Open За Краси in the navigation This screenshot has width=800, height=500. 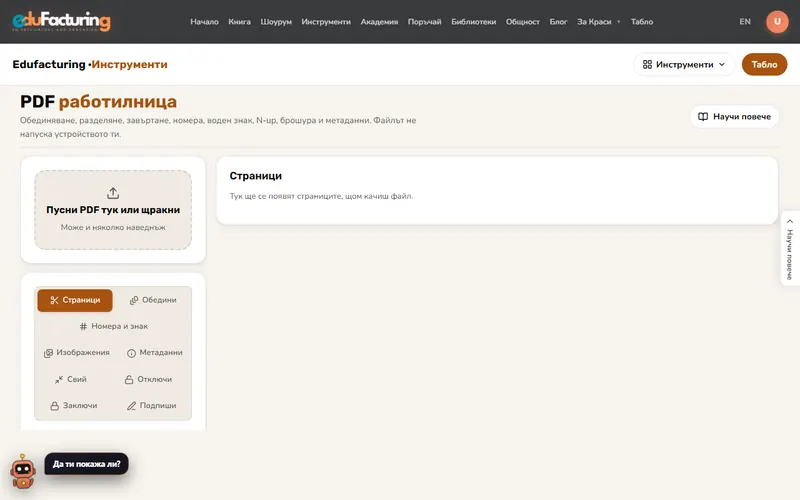pos(594,21)
